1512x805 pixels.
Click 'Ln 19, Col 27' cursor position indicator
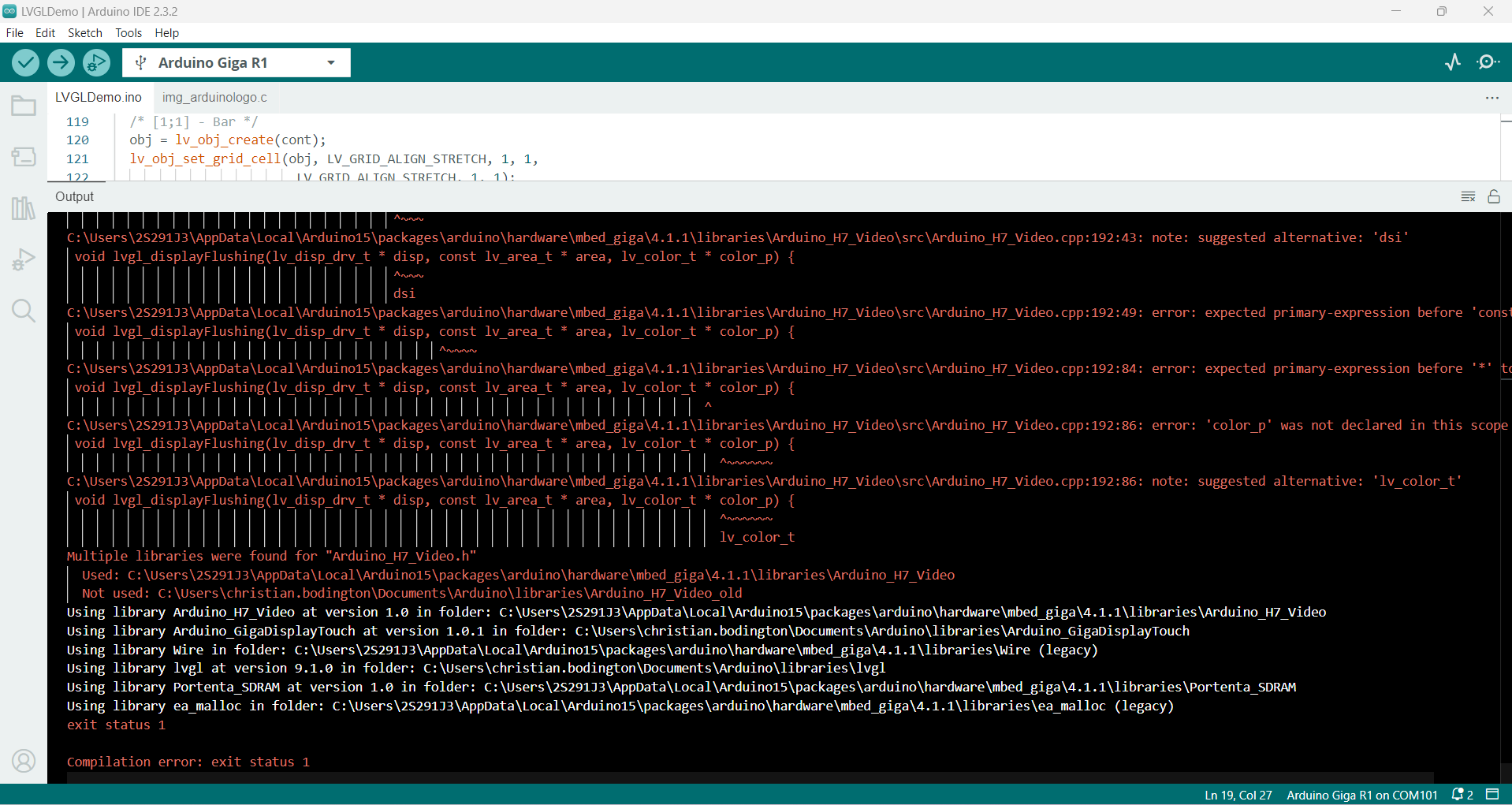point(1237,795)
